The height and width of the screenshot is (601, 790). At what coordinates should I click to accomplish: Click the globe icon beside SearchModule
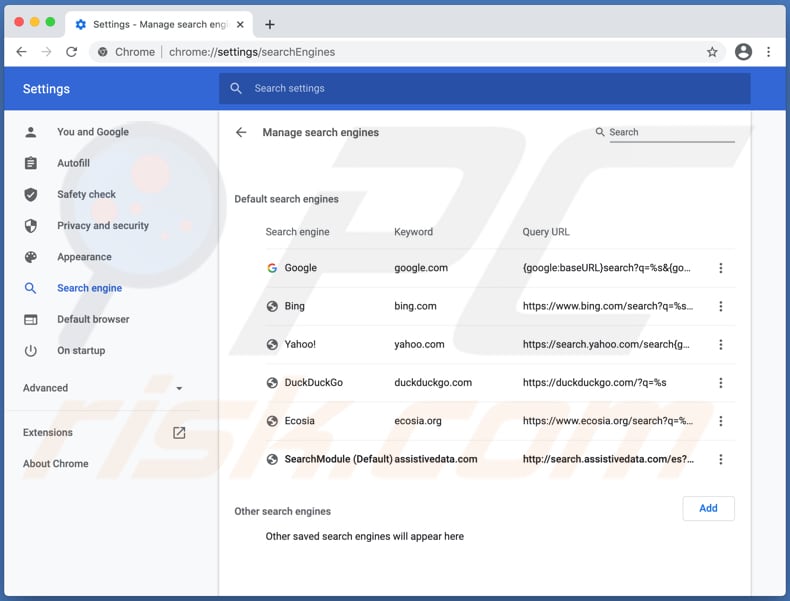coord(272,459)
